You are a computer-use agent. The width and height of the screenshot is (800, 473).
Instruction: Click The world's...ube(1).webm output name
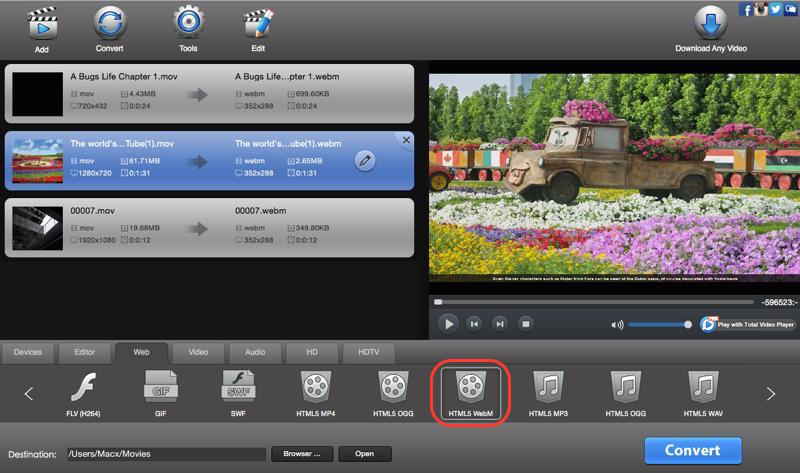[x=288, y=144]
